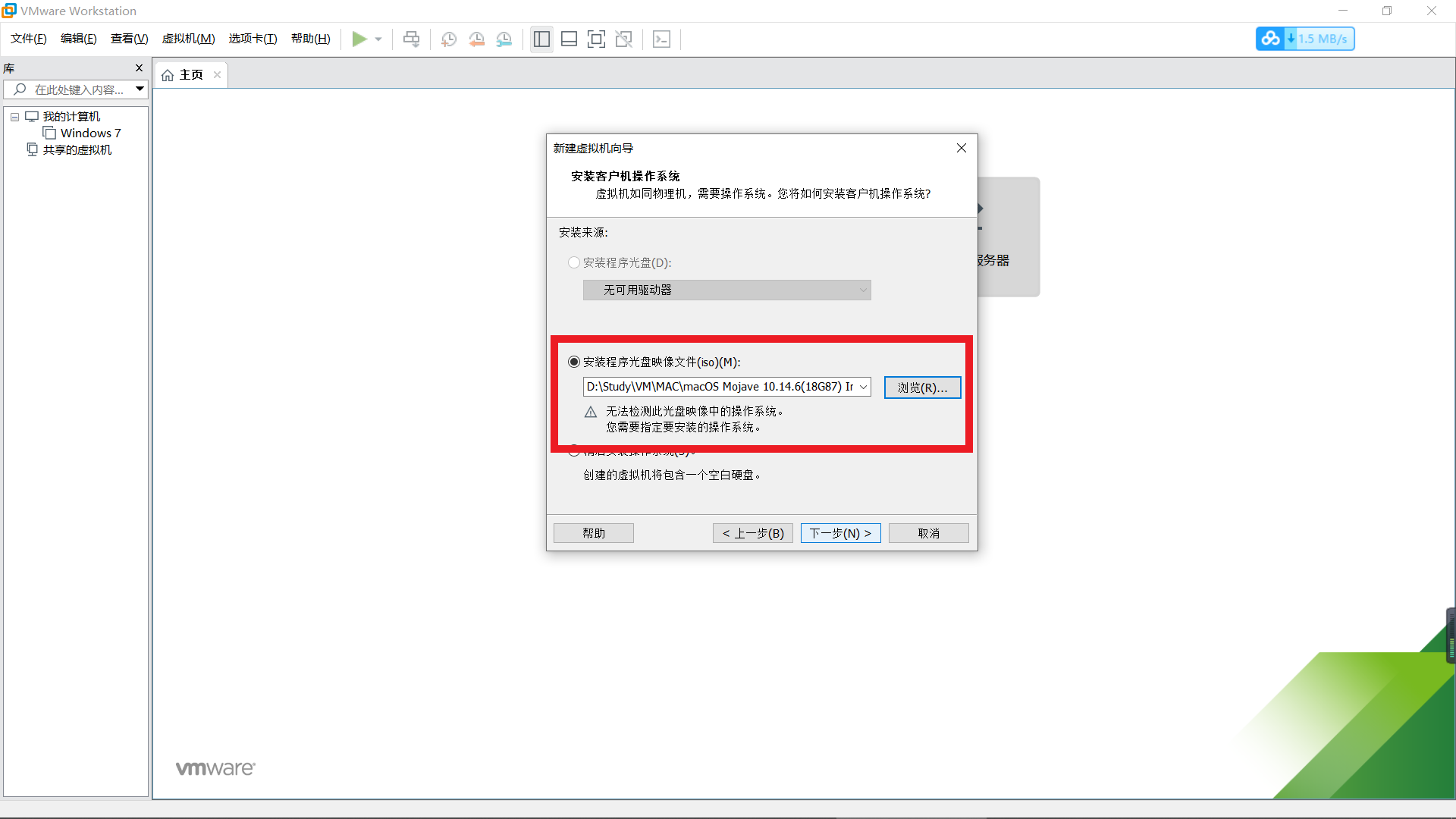Click the library search input field
This screenshot has width=1456, height=819.
click(x=76, y=89)
